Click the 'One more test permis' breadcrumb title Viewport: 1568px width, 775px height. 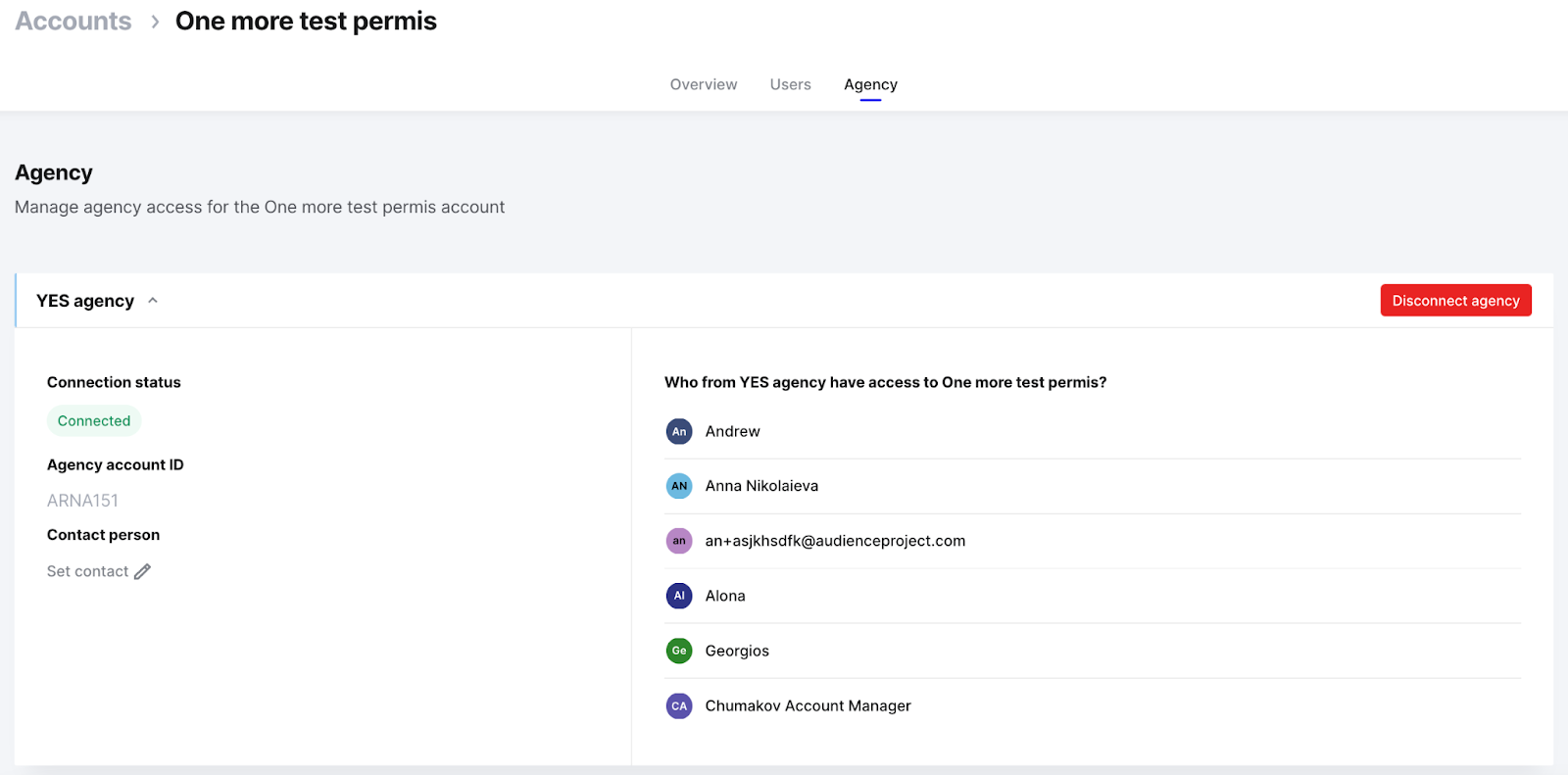(306, 22)
